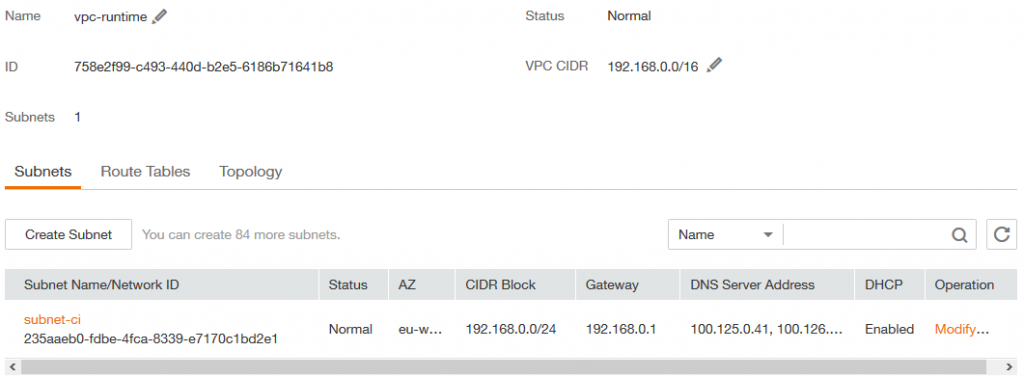Click the search magnifier icon
1024x378 pixels.
pyautogui.click(x=959, y=235)
